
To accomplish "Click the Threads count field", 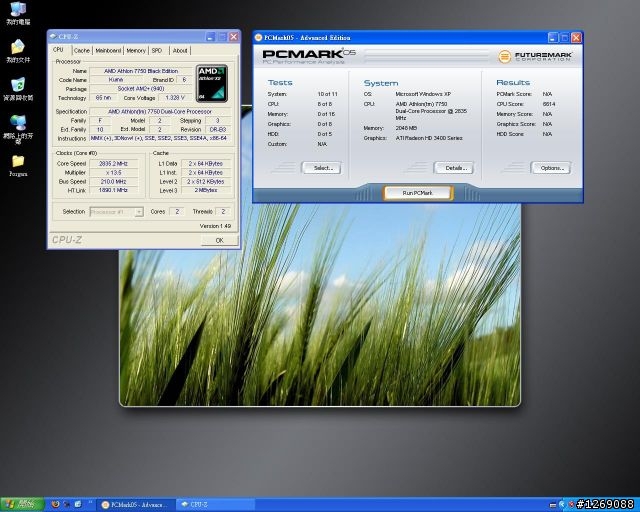I will [223, 211].
